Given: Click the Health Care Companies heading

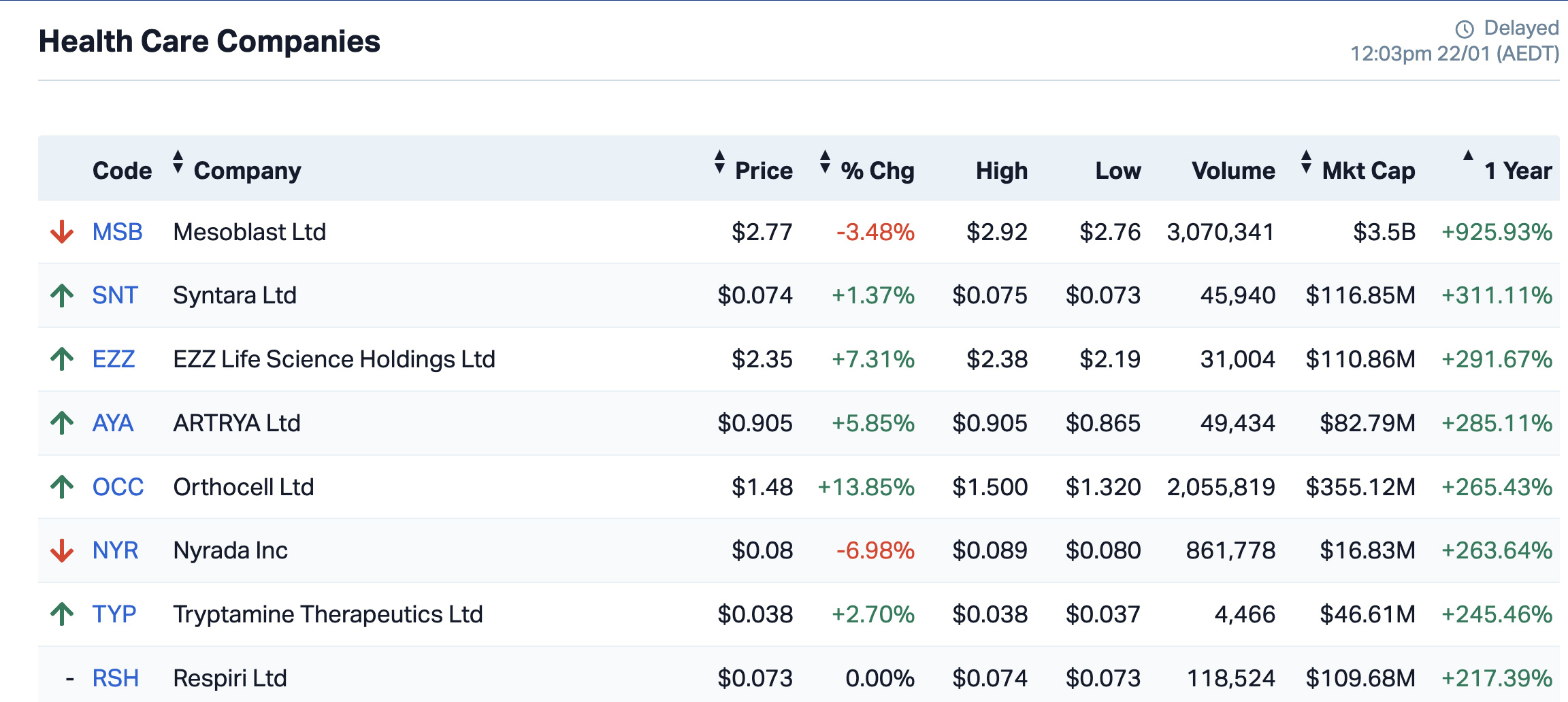Looking at the screenshot, I should point(210,41).
